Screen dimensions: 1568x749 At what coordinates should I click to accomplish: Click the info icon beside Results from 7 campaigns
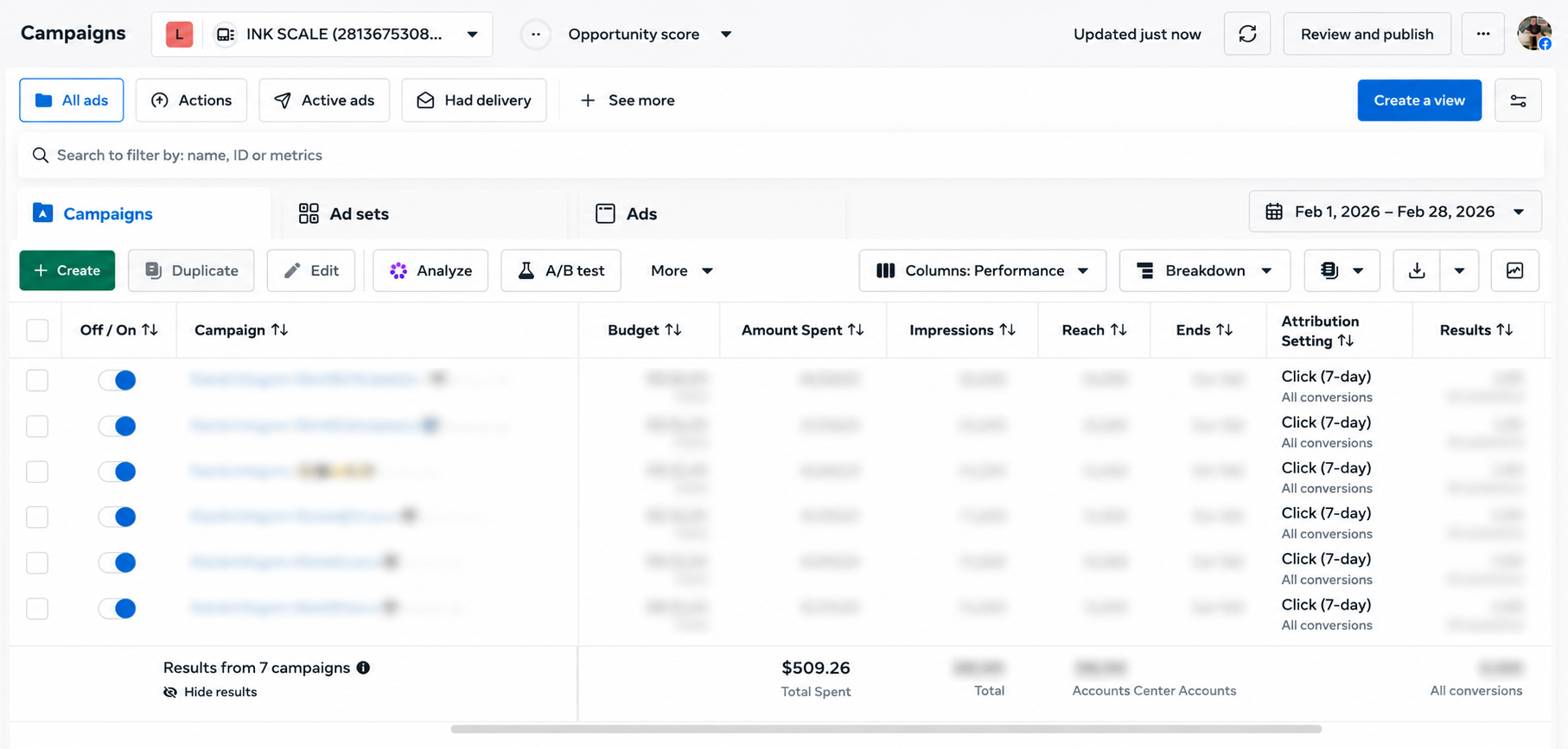coord(363,668)
